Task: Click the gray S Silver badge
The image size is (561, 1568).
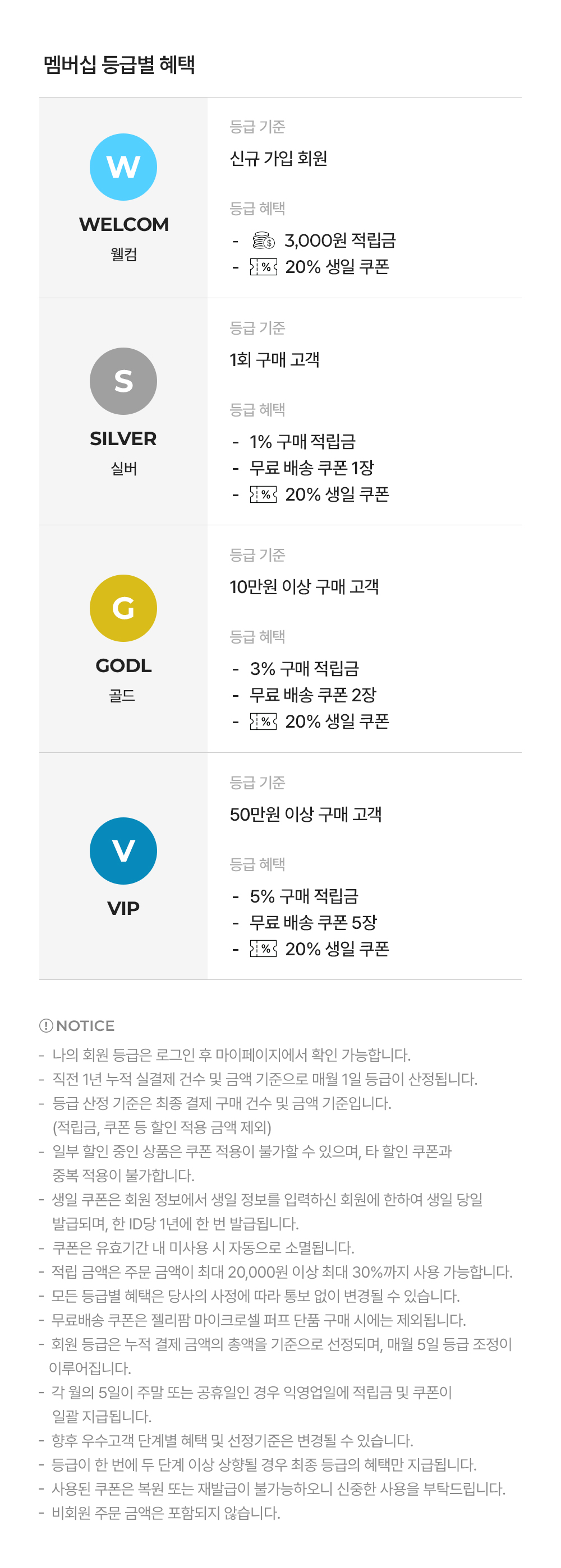Action: pyautogui.click(x=123, y=381)
